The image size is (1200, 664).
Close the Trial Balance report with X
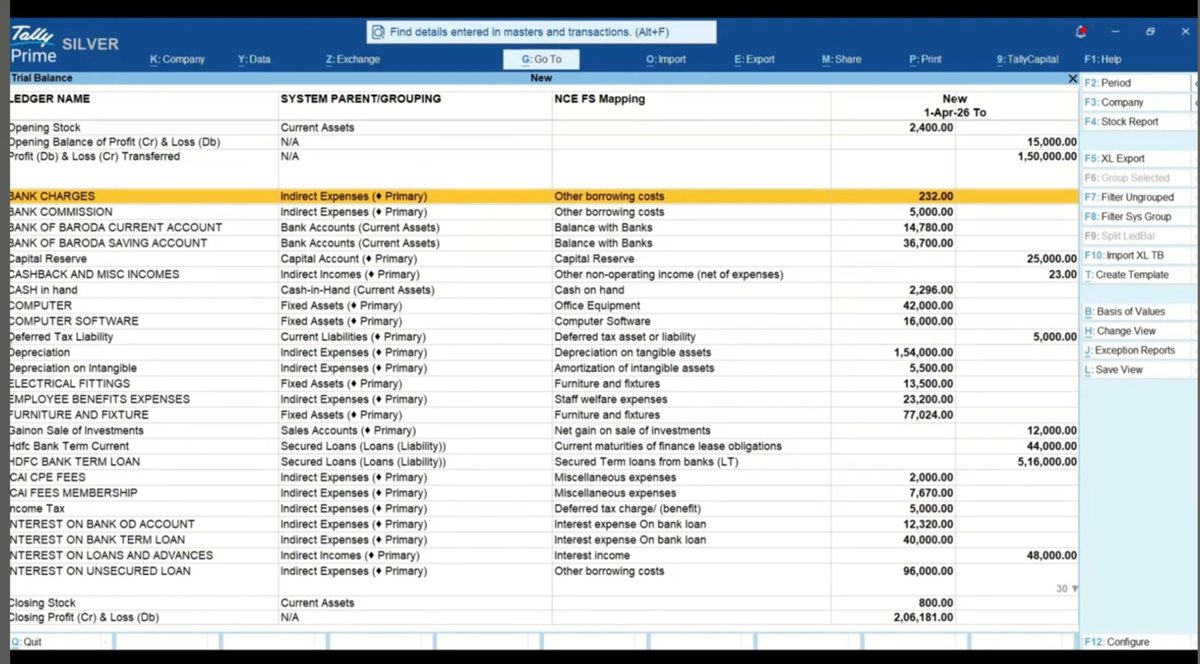(1073, 78)
